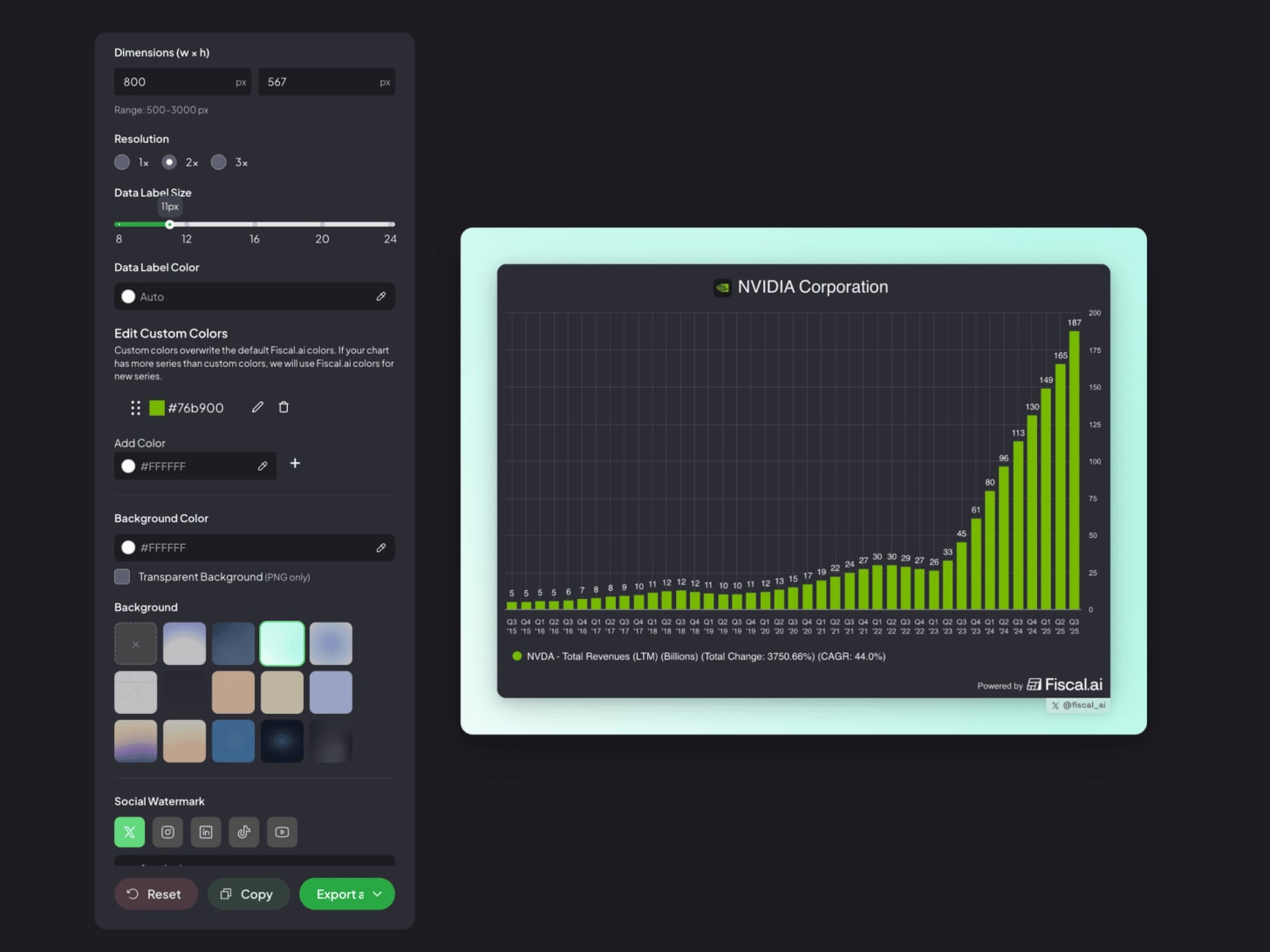This screenshot has width=1270, height=952.
Task: Click the 16 mark on the label size slider
Action: 255,239
